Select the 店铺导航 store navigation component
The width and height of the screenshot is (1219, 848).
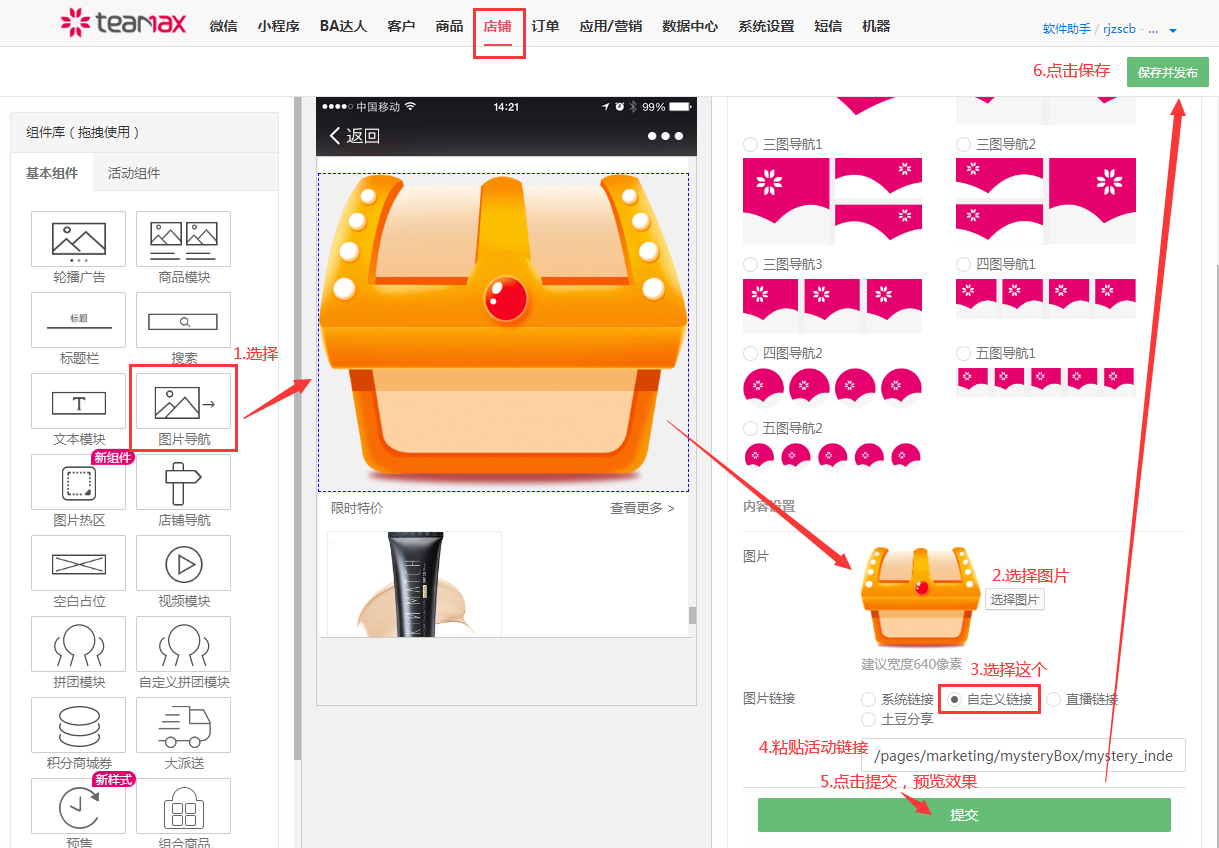coord(183,482)
